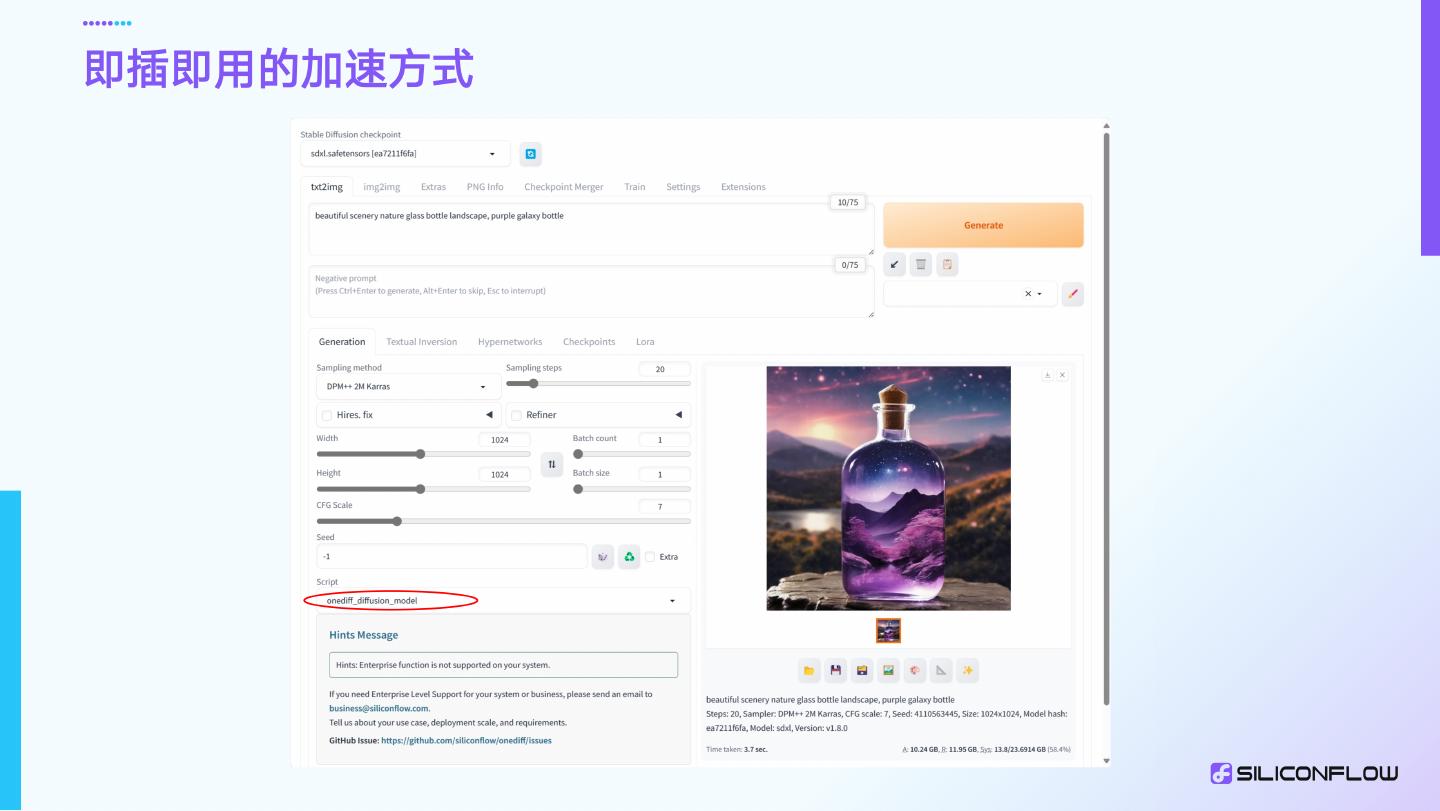Refresh the Stable Diffusion checkpoint list
1440x811 pixels.
click(x=531, y=154)
